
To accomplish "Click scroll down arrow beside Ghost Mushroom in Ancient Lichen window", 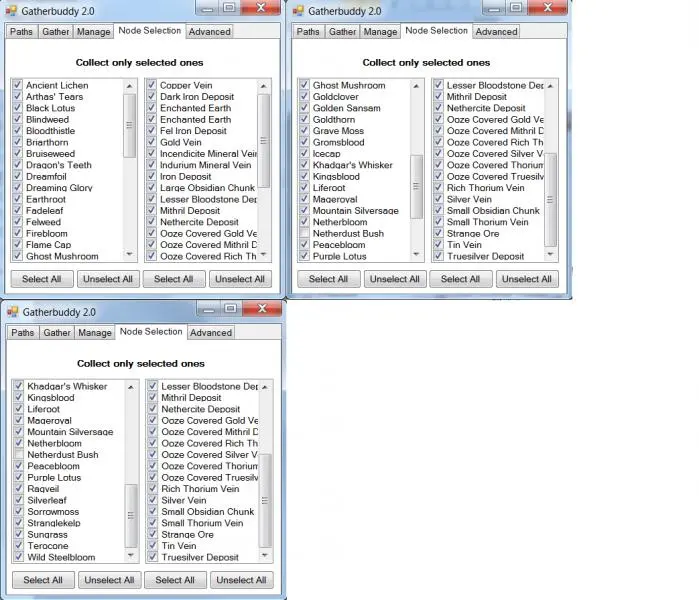I will click(x=129, y=255).
